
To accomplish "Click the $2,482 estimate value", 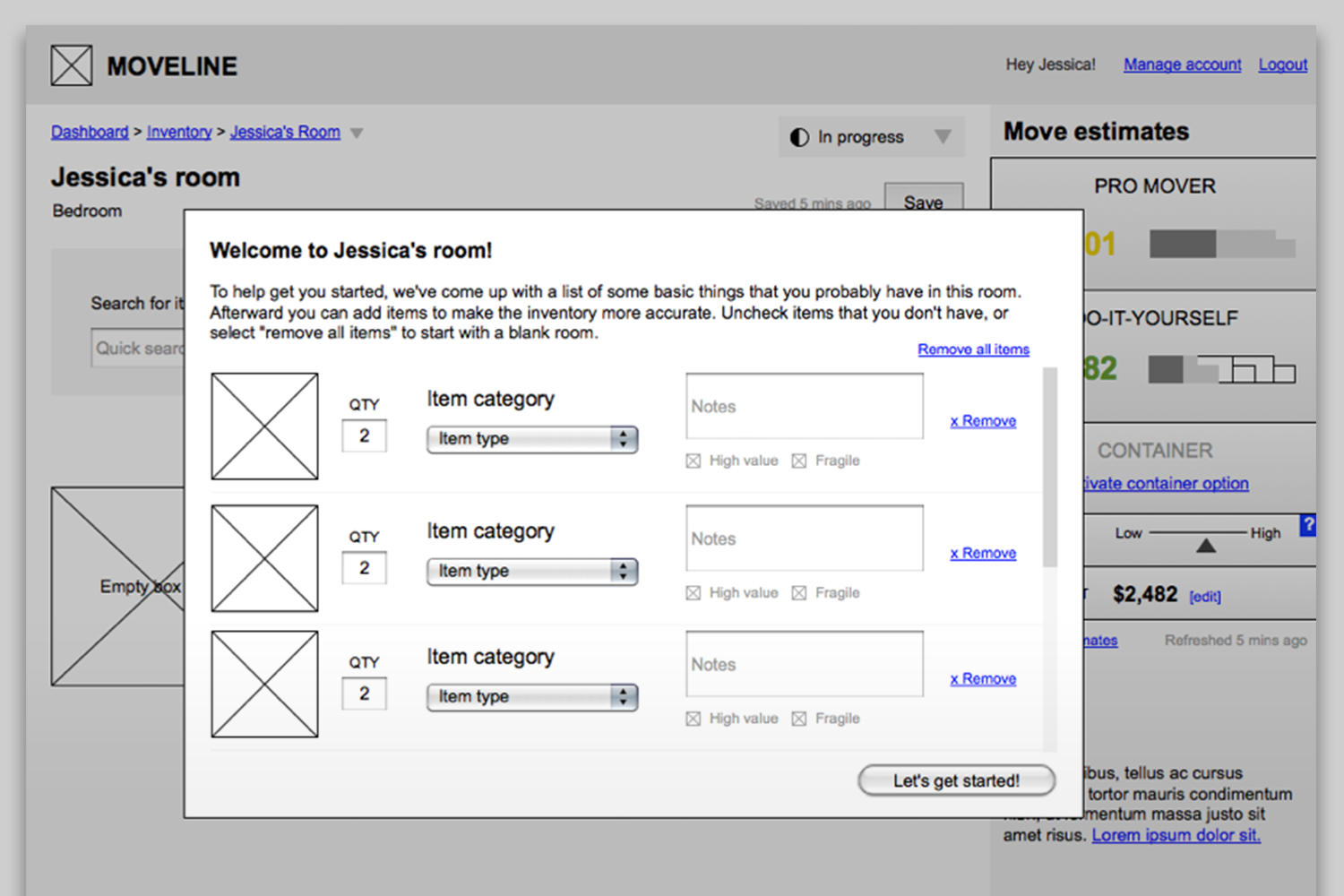I will pos(1145,594).
